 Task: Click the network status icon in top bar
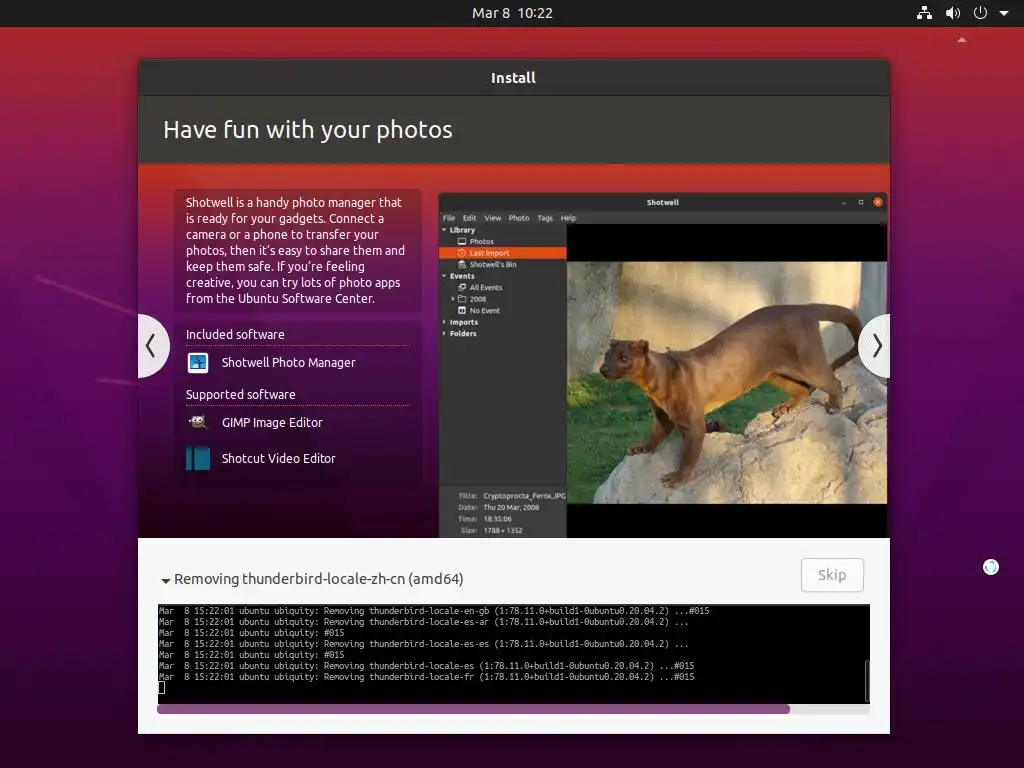tap(924, 13)
